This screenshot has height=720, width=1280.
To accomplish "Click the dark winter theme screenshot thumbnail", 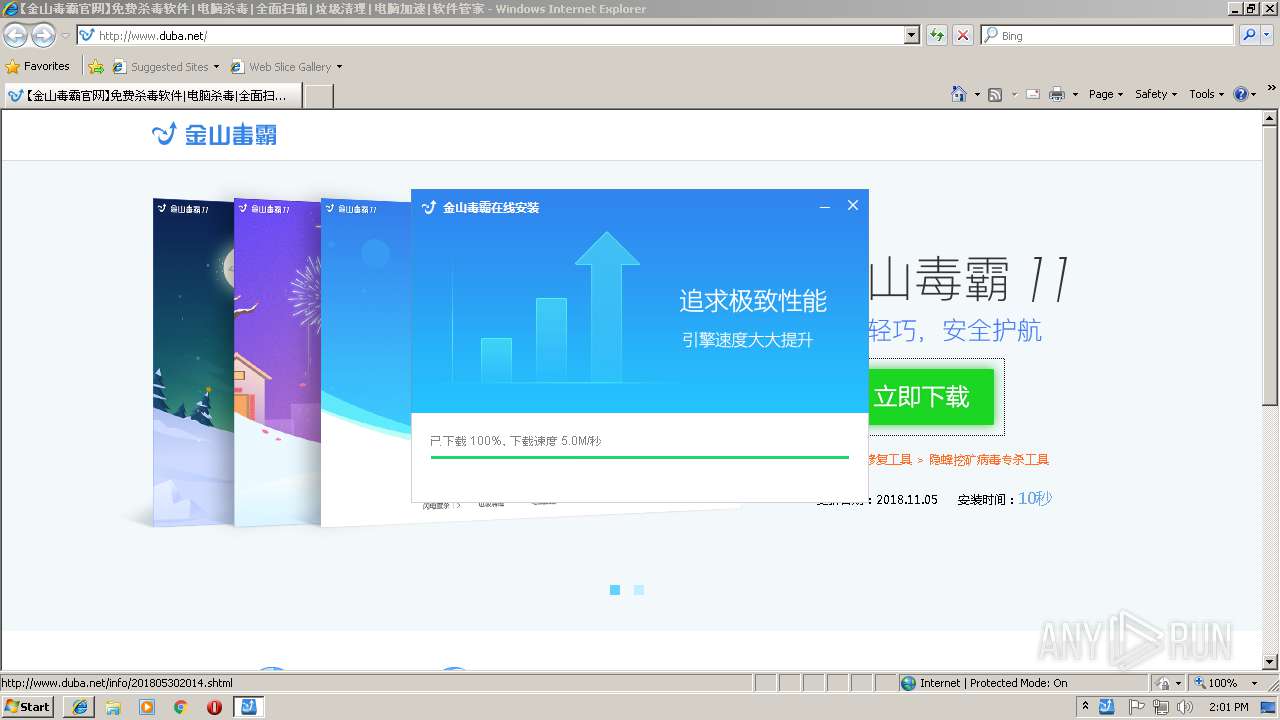I will [x=193, y=360].
